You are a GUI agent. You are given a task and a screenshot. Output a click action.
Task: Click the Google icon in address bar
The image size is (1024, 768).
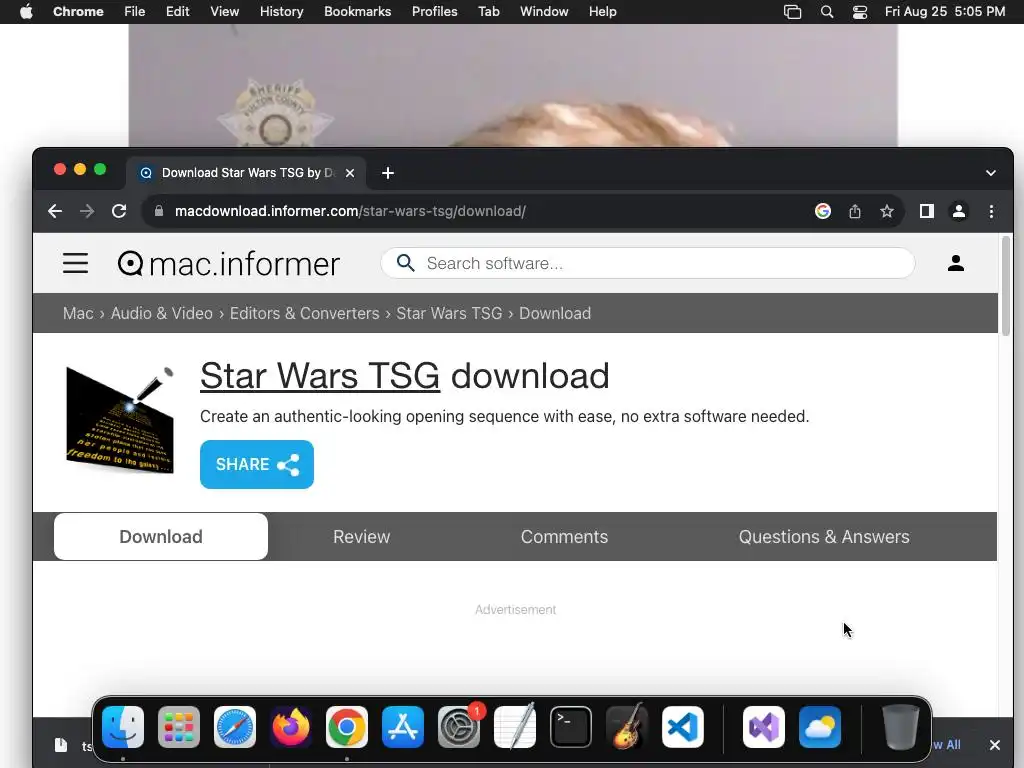tap(823, 211)
